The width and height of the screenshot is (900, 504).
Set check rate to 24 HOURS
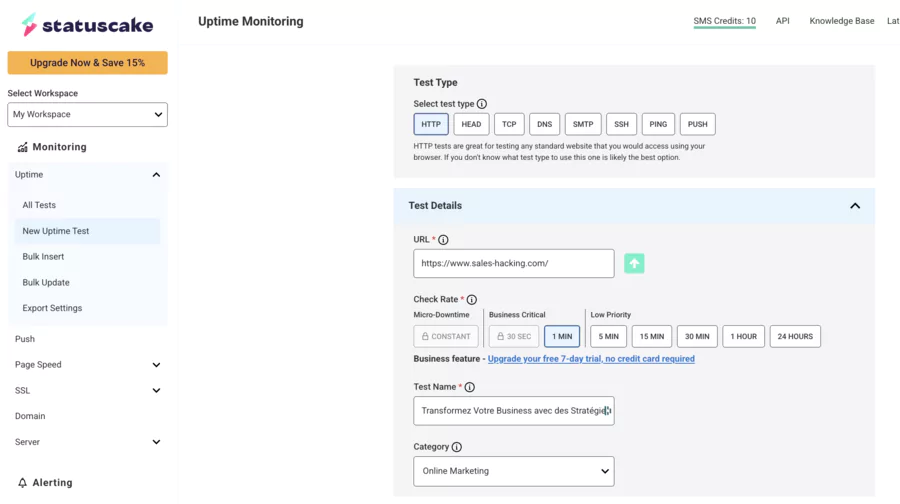click(x=796, y=336)
